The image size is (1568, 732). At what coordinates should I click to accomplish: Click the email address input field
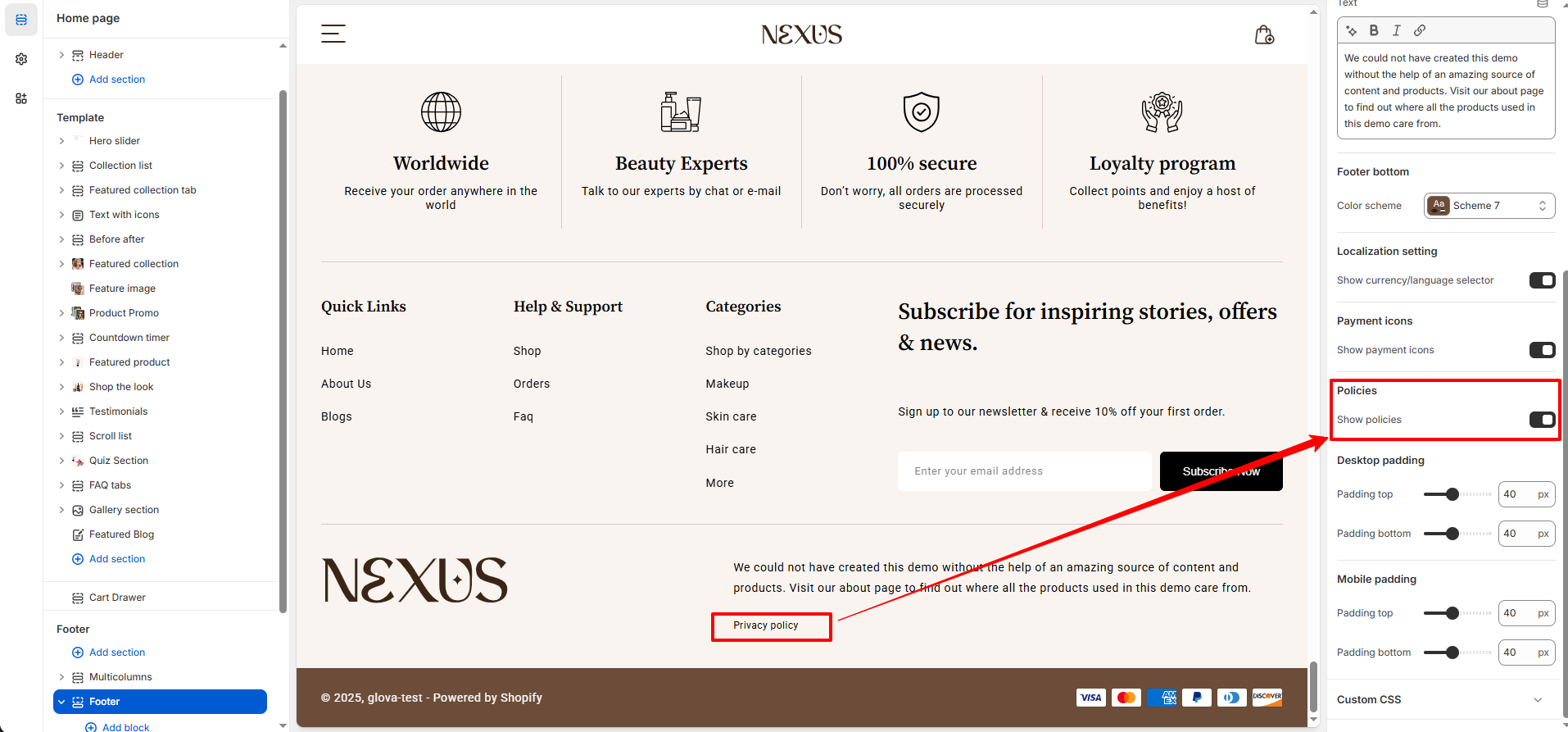coord(1024,471)
